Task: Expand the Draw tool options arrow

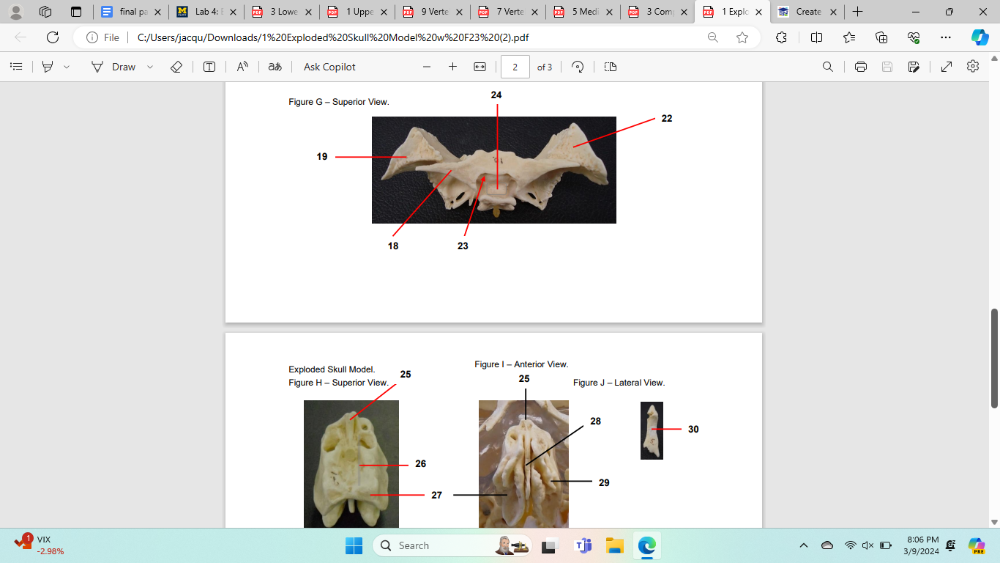Action: tap(150, 67)
